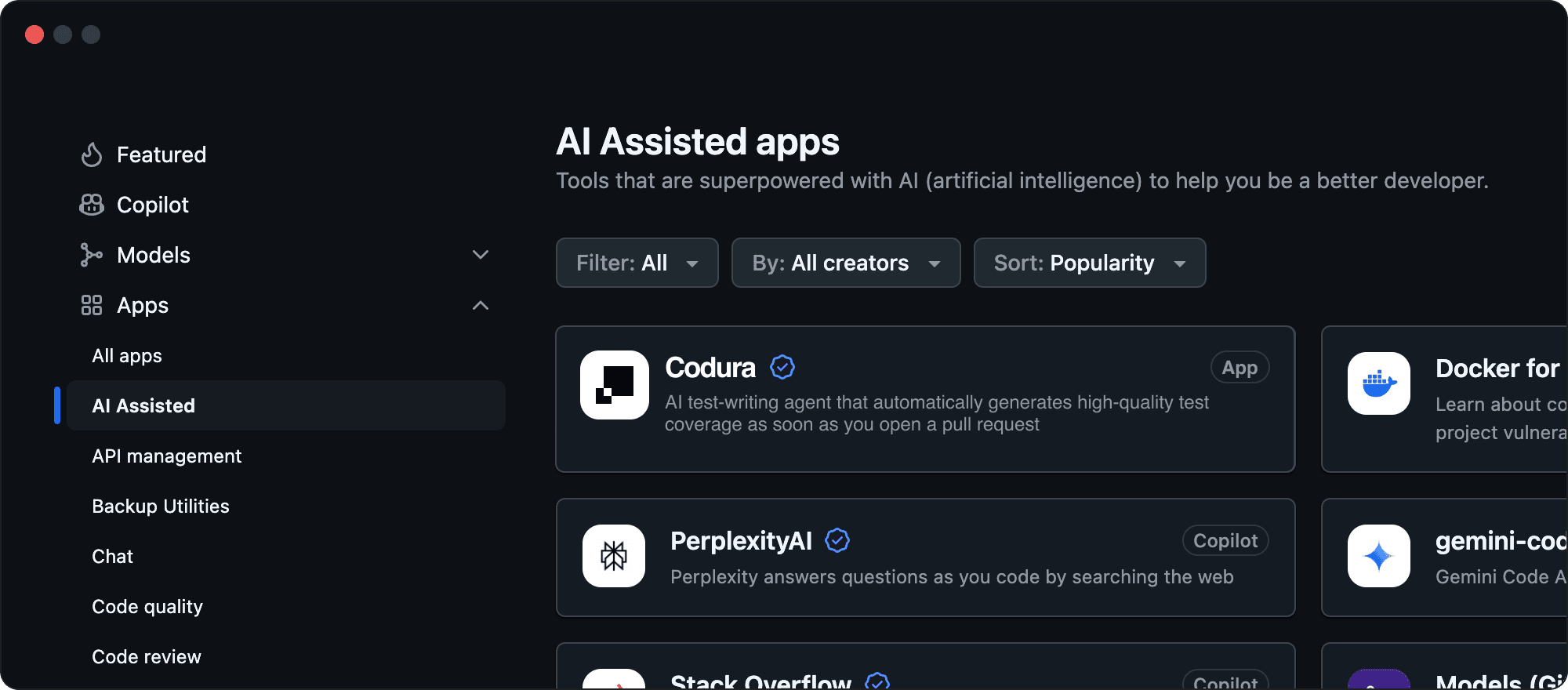Click the Stack Overflow verified badge
Image resolution: width=1568 pixels, height=690 pixels.
point(877,681)
